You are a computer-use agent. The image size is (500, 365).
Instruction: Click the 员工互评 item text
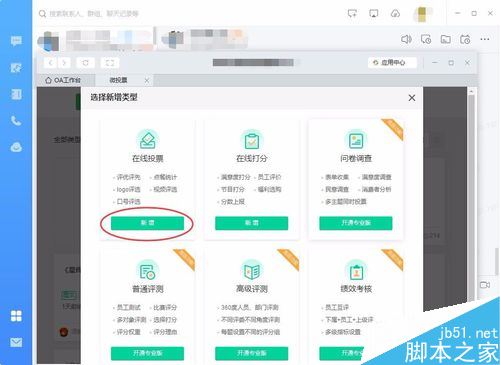tap(337, 307)
